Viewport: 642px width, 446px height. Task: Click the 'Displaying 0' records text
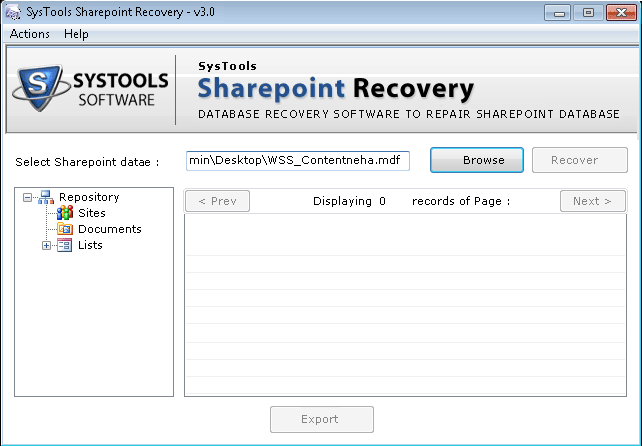pos(349,201)
